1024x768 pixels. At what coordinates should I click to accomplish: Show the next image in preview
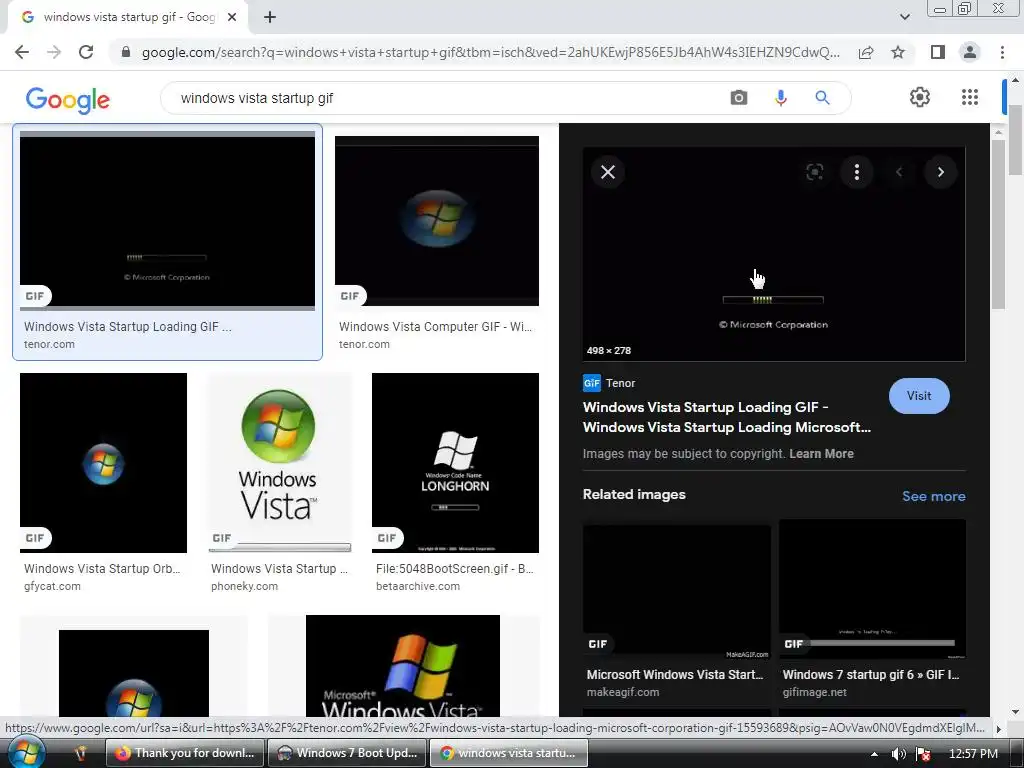(940, 172)
